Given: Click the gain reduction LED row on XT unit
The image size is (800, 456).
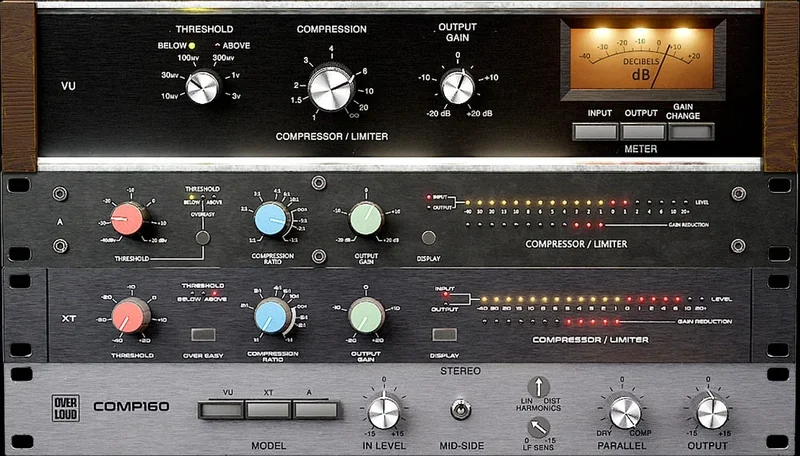Looking at the screenshot, I should [x=550, y=322].
